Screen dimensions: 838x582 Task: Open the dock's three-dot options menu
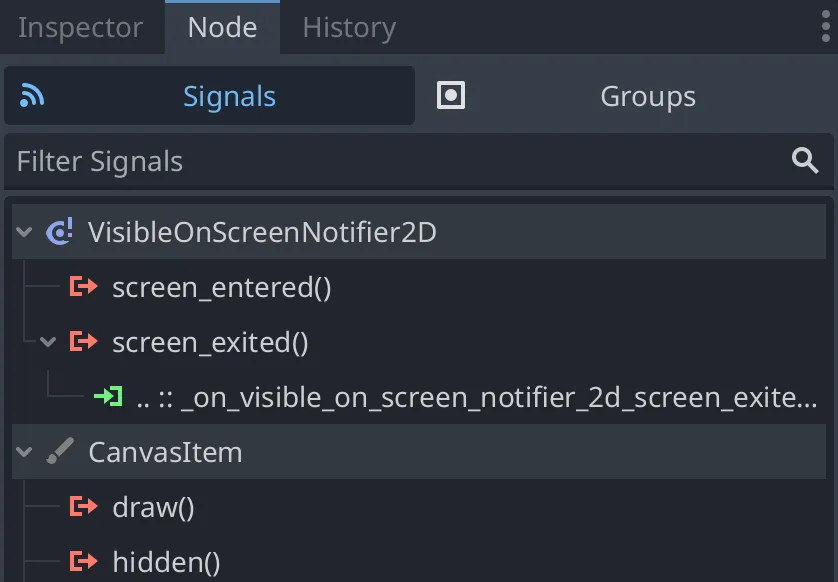pyautogui.click(x=826, y=27)
